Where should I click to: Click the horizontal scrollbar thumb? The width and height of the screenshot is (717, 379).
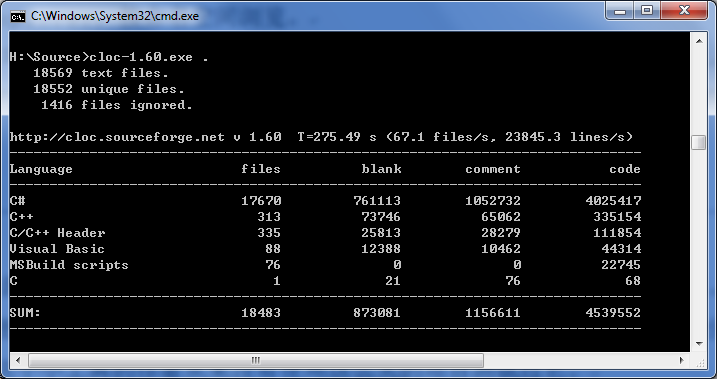256,360
